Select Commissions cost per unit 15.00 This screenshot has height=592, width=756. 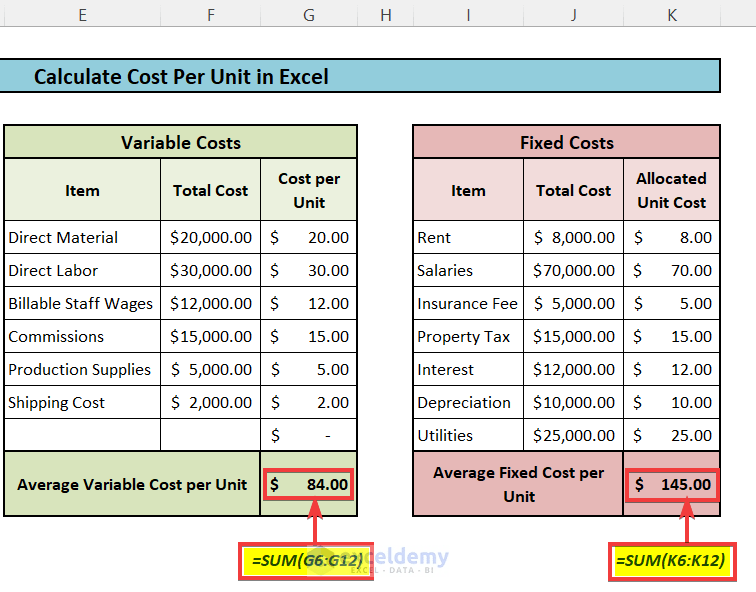[309, 336]
